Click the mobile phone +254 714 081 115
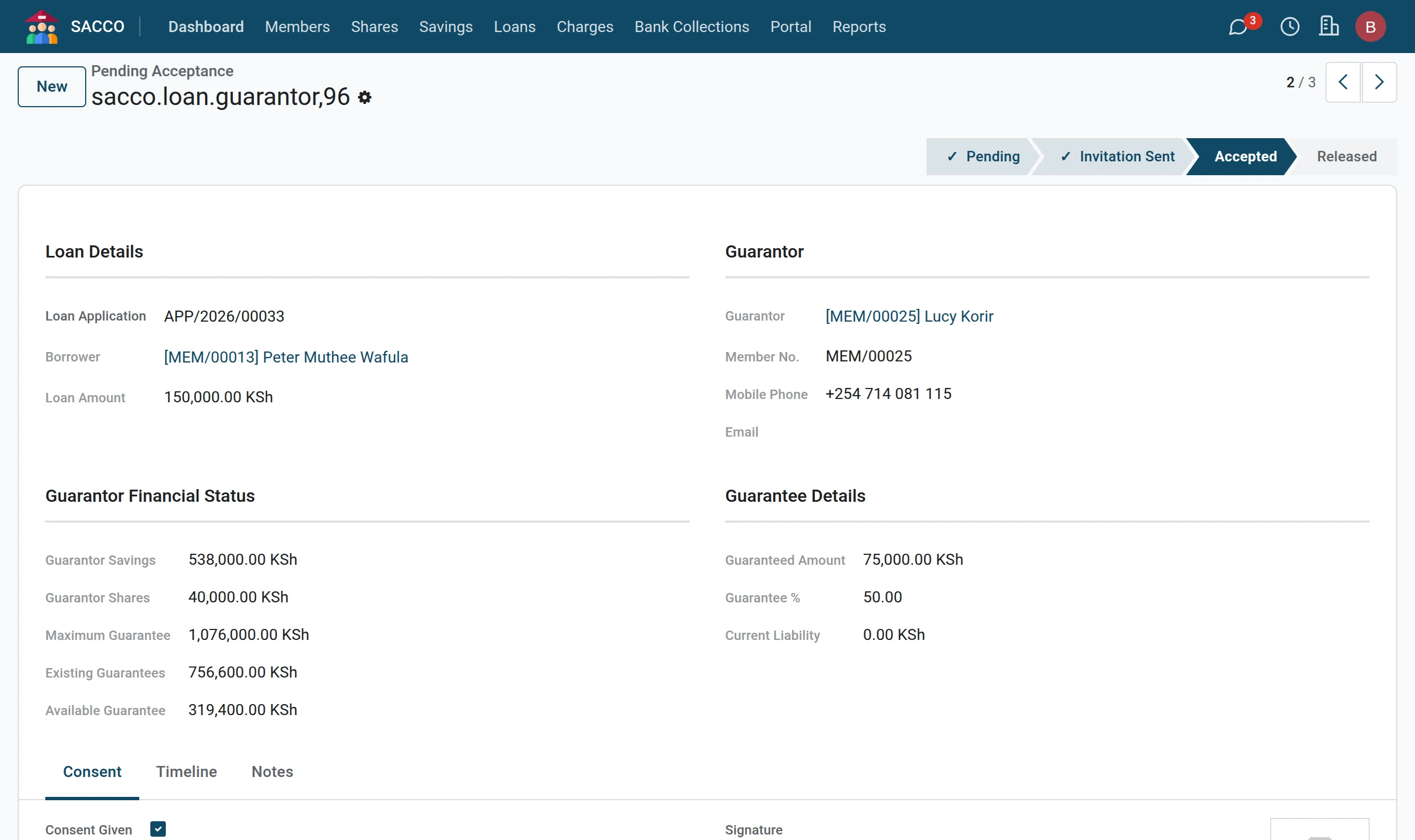 click(x=888, y=393)
